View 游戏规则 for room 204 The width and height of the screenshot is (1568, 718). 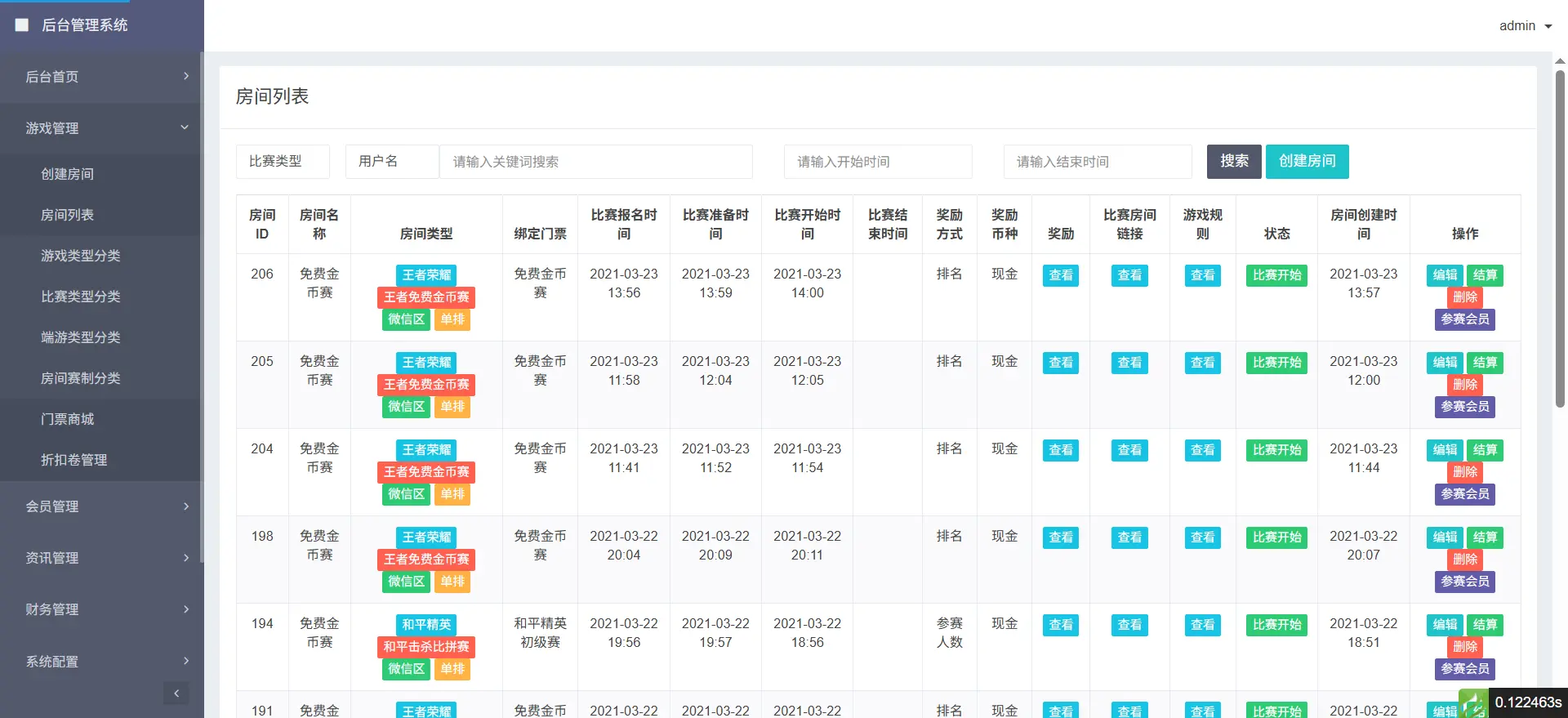pyautogui.click(x=1203, y=450)
